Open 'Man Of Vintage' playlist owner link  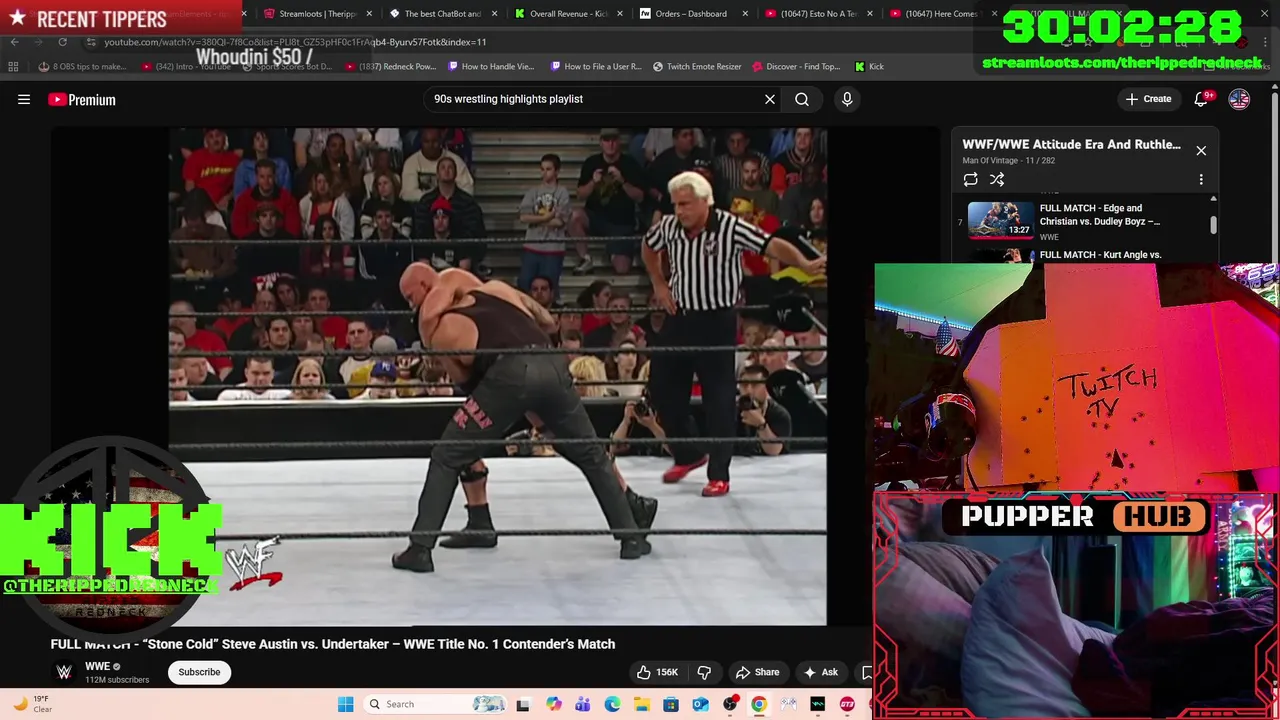990,160
